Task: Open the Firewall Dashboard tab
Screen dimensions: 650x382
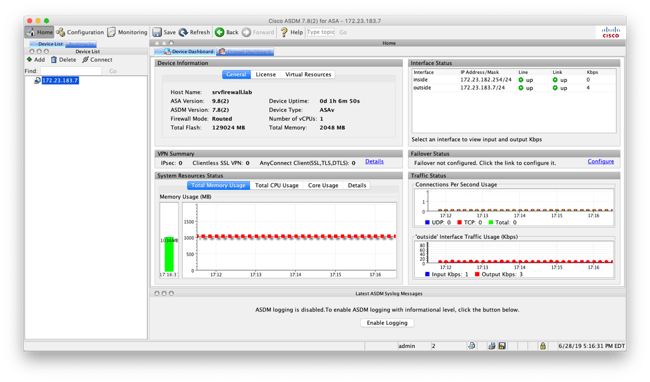Action: [245, 52]
